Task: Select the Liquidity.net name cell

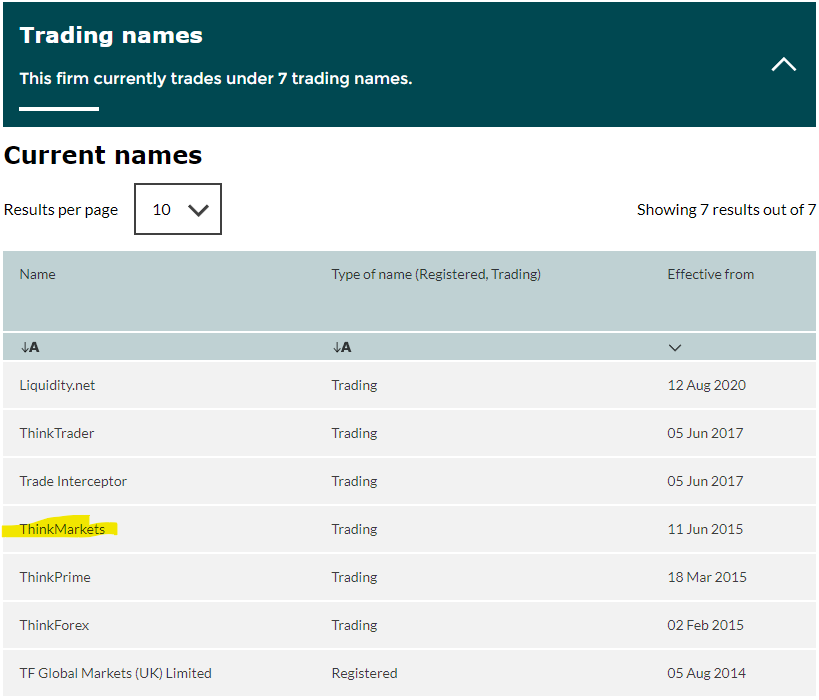Action: coord(57,386)
